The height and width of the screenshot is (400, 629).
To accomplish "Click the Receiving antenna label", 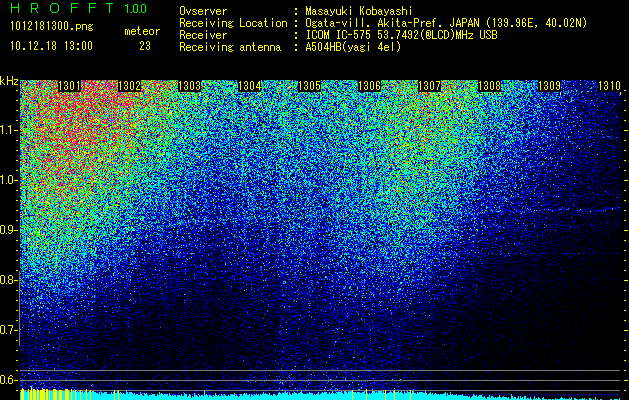I will point(230,47).
